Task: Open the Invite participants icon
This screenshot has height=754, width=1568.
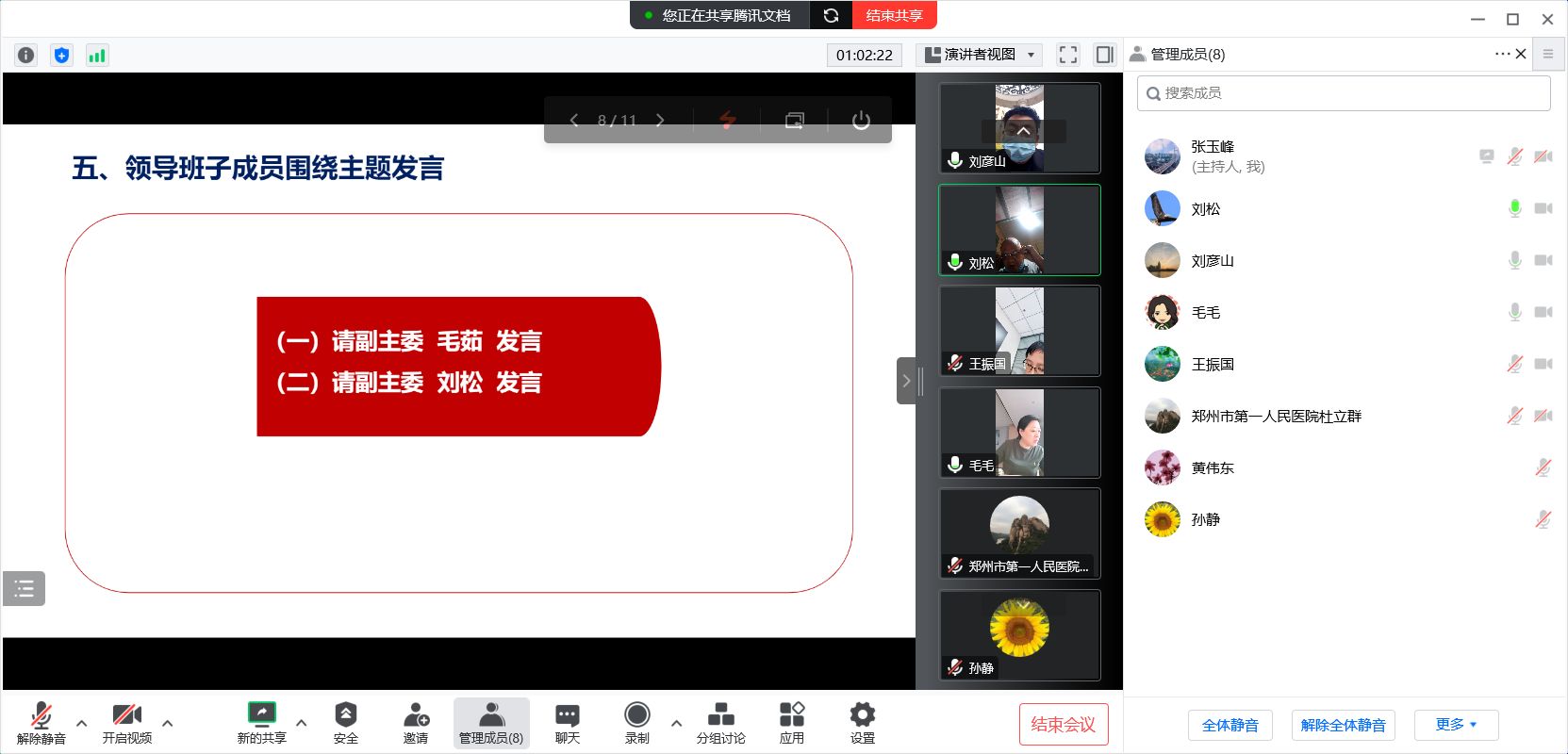Action: click(416, 723)
